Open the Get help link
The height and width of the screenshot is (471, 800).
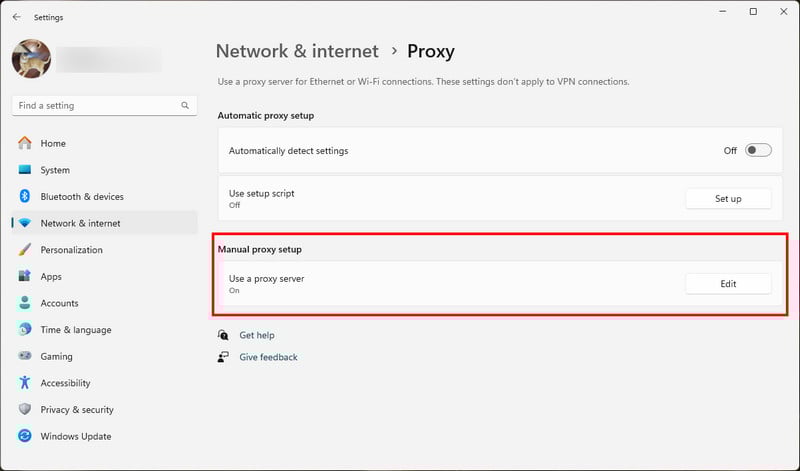point(257,335)
